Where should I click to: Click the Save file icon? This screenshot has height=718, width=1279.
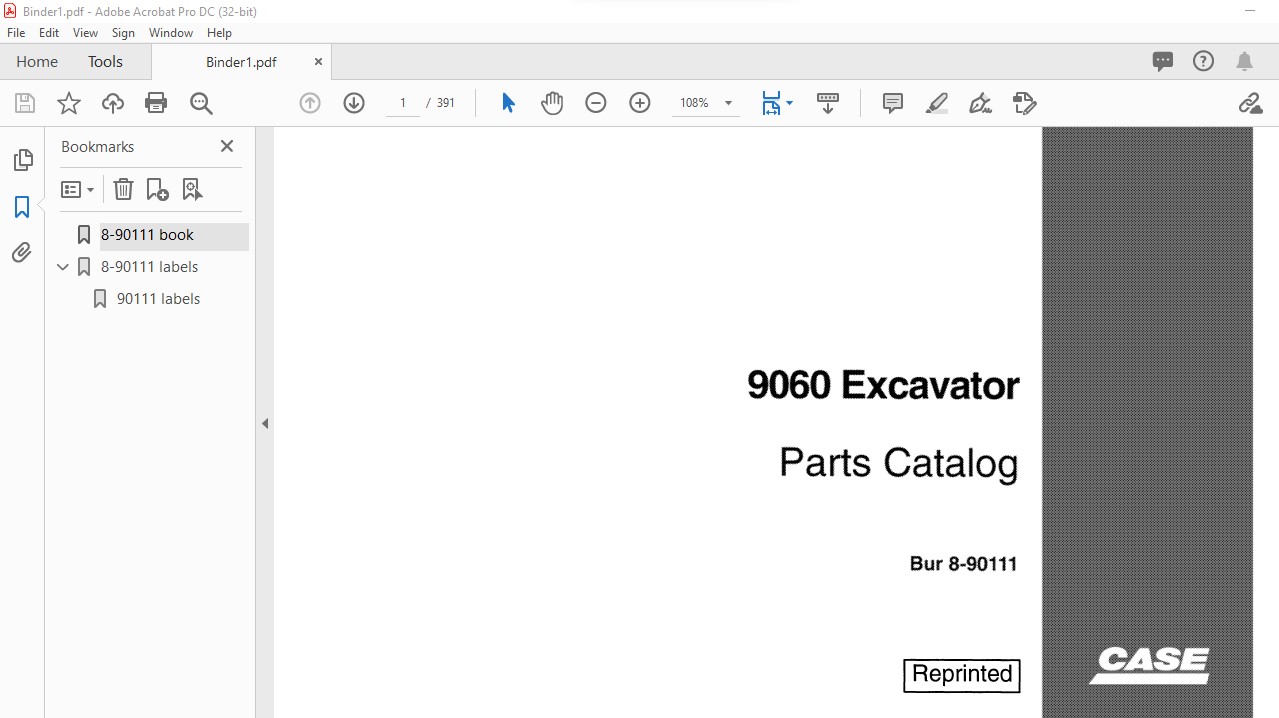click(x=25, y=103)
